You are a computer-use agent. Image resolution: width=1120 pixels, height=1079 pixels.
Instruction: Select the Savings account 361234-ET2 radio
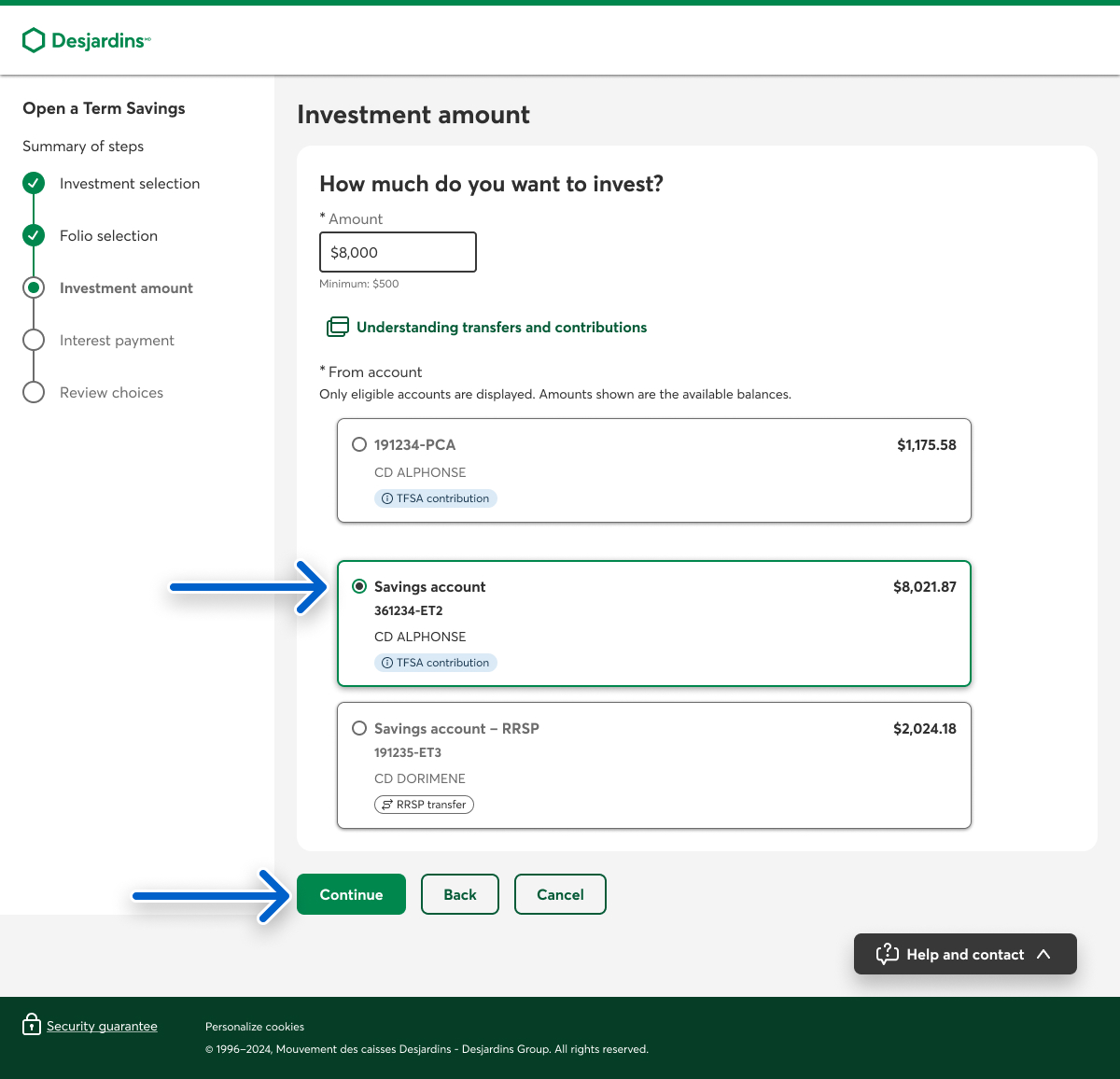[x=359, y=586]
